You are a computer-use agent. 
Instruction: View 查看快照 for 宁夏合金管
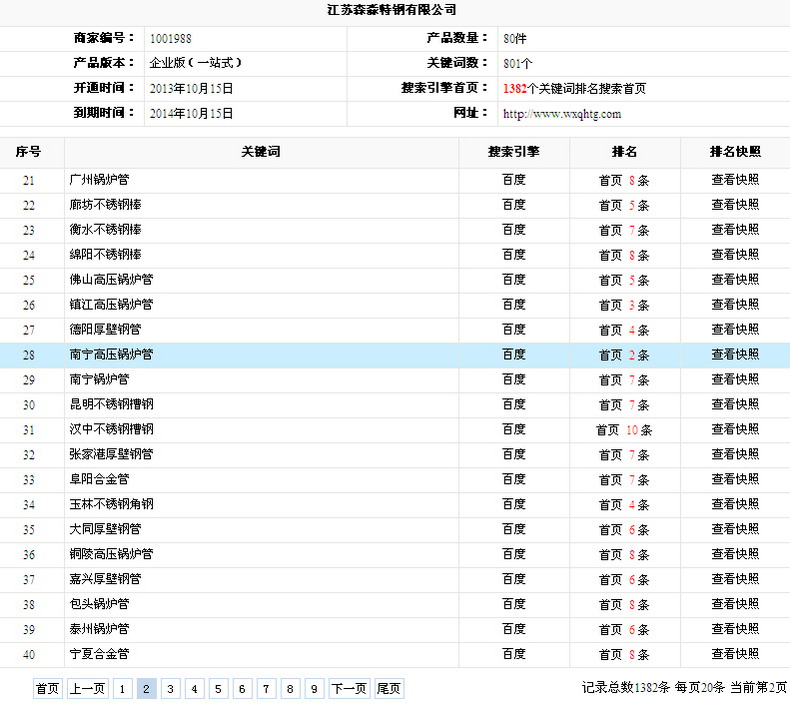tap(735, 654)
